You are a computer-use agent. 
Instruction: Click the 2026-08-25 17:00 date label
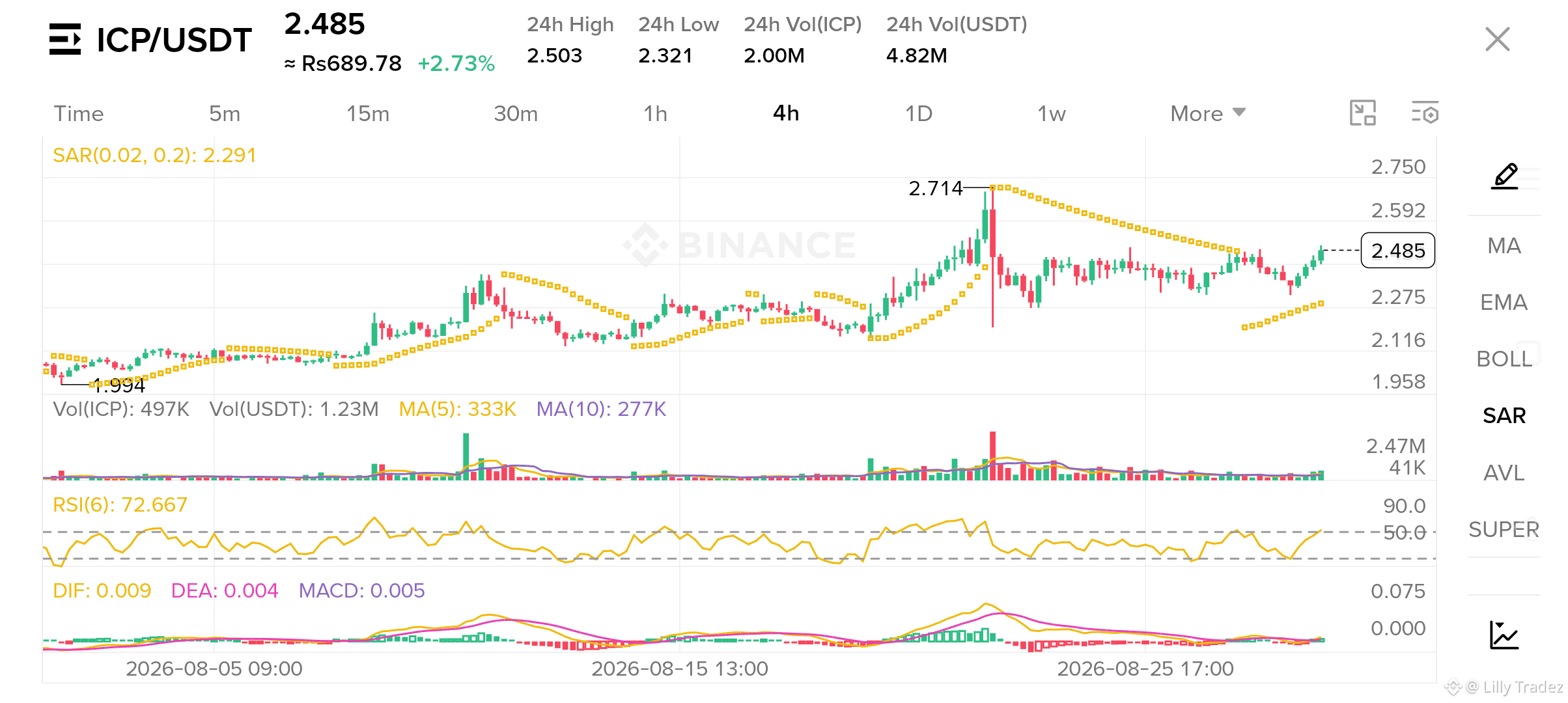(x=1145, y=669)
